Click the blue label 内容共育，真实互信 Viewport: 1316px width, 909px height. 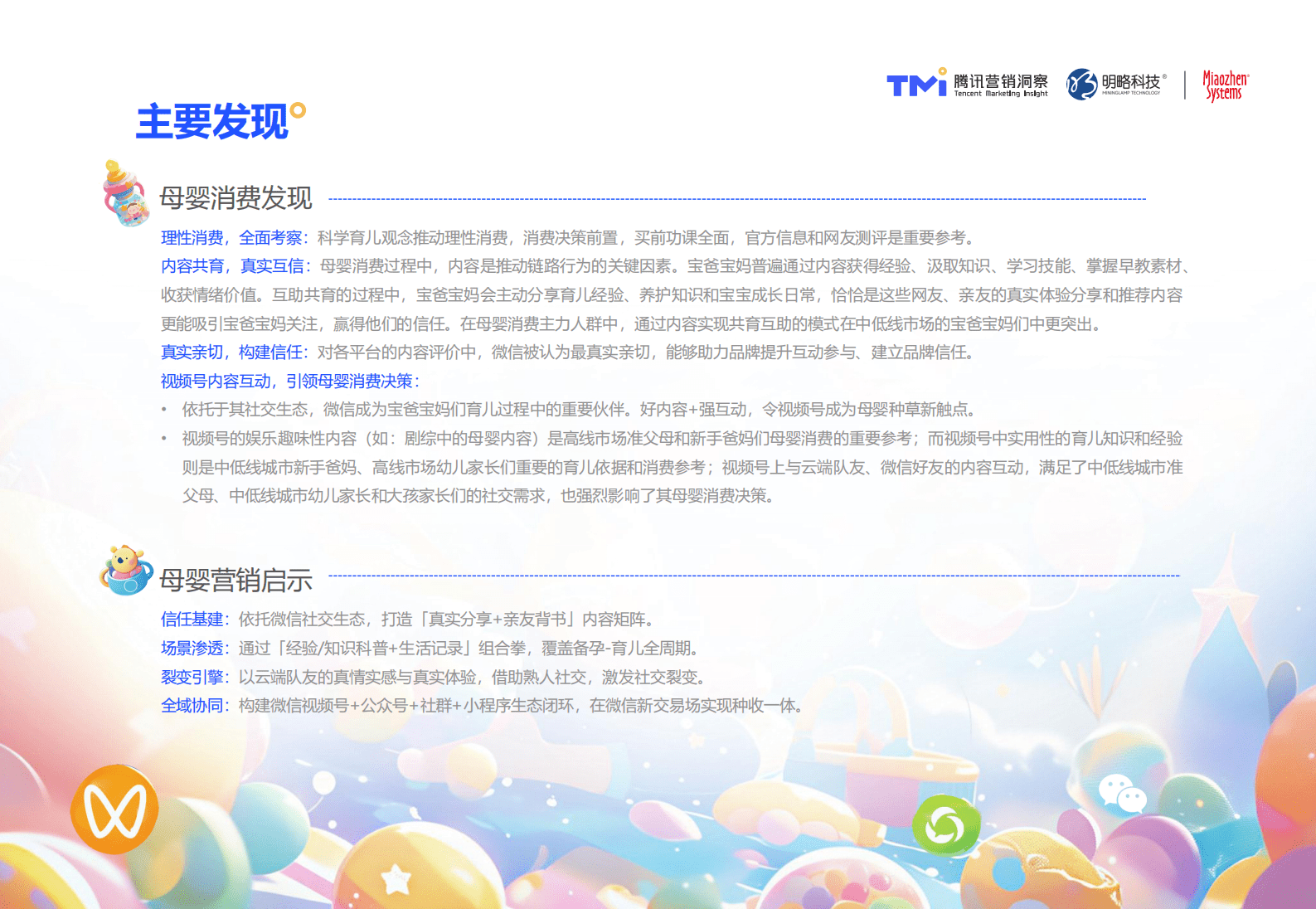(232, 266)
